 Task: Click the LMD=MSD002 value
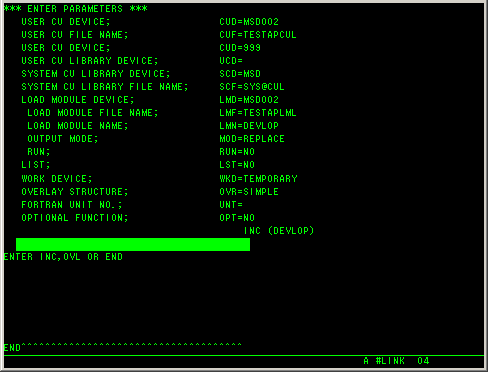pos(249,100)
